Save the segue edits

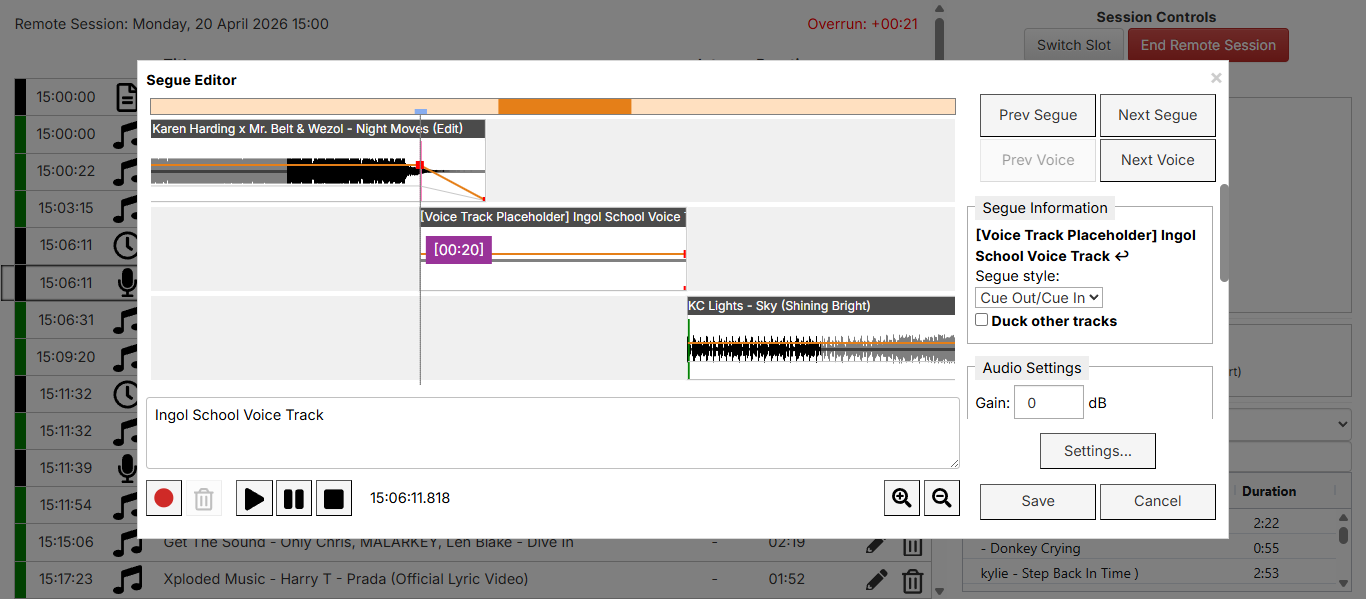pos(1038,501)
